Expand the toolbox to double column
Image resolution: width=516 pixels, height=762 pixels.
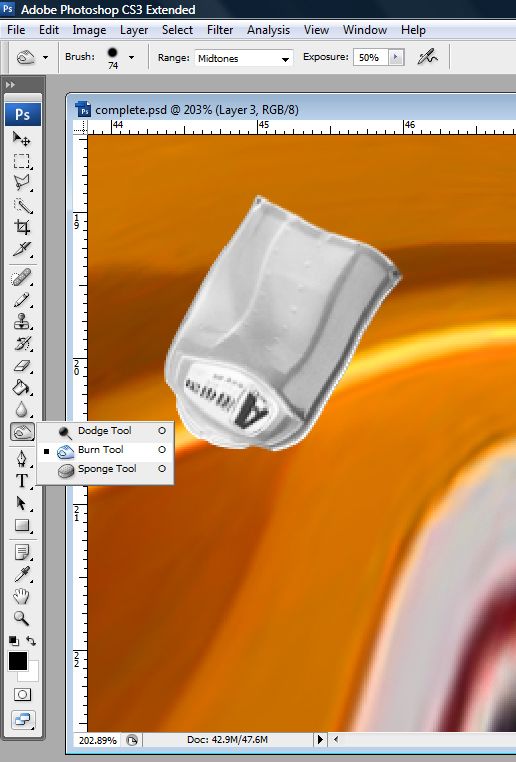point(10,85)
